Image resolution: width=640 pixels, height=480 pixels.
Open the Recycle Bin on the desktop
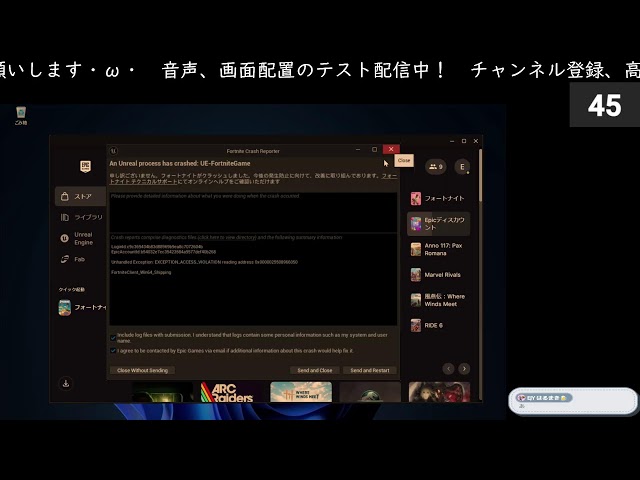pyautogui.click(x=20, y=113)
